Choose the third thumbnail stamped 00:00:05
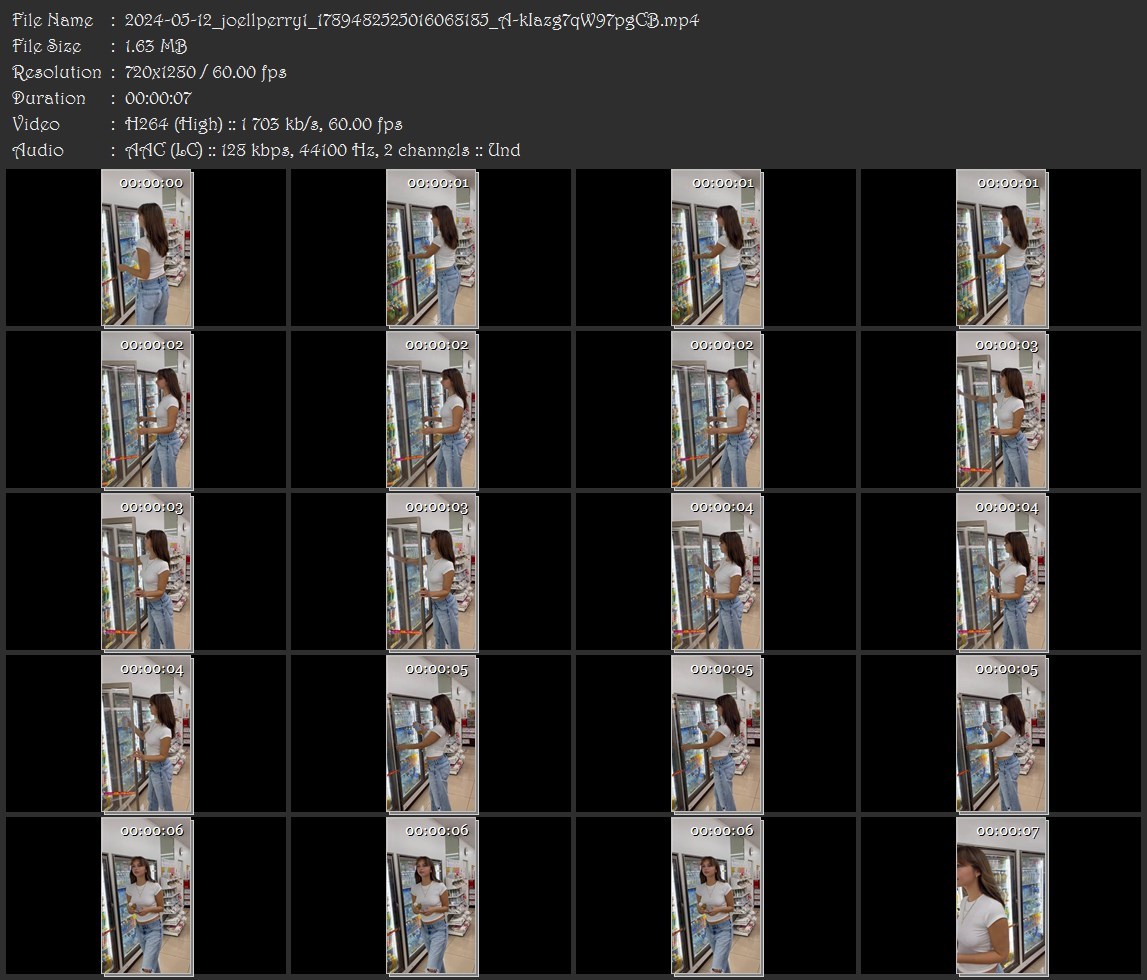The height and width of the screenshot is (980, 1147). point(1001,734)
